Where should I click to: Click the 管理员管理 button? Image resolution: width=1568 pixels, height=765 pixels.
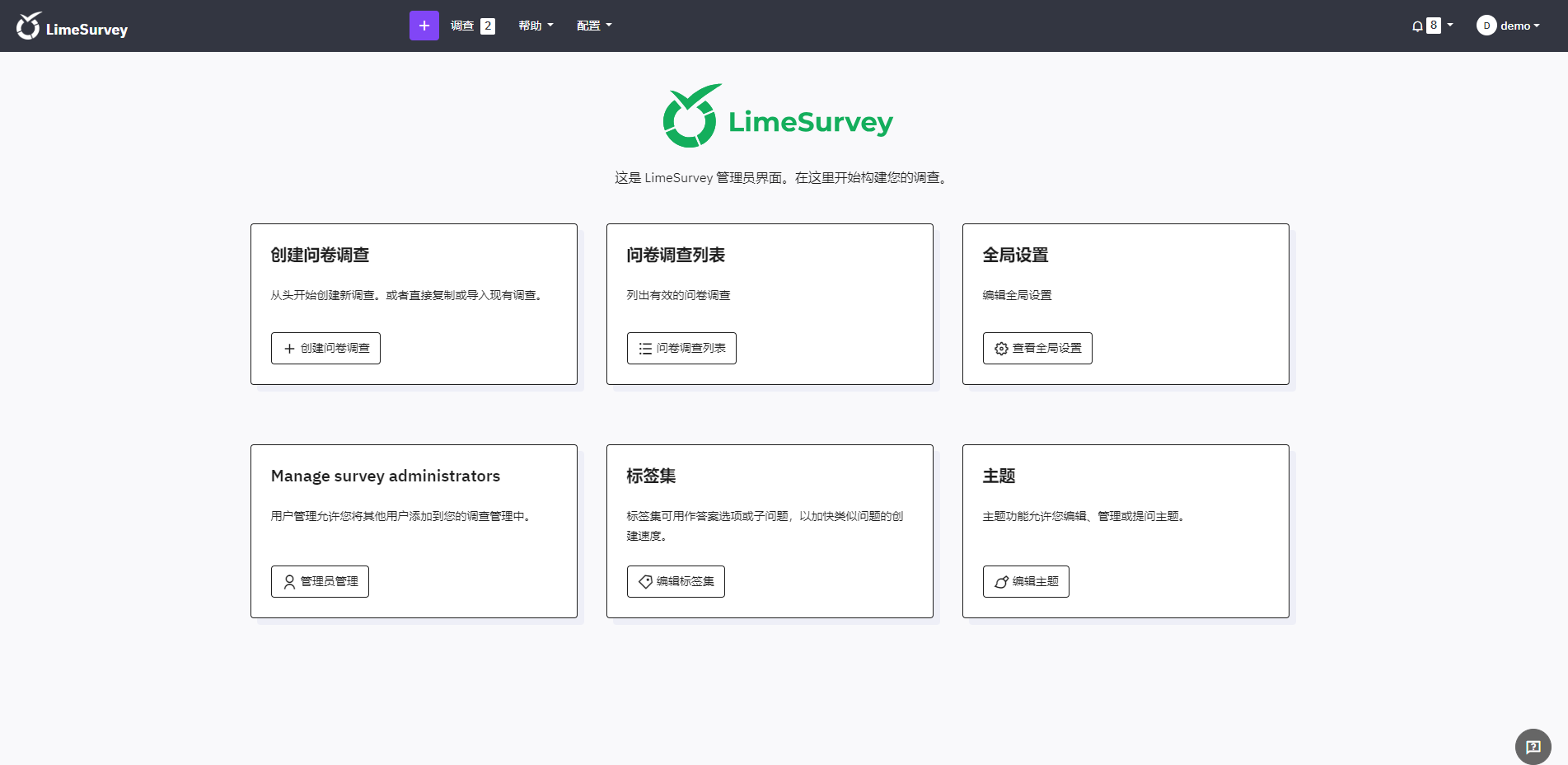click(320, 581)
